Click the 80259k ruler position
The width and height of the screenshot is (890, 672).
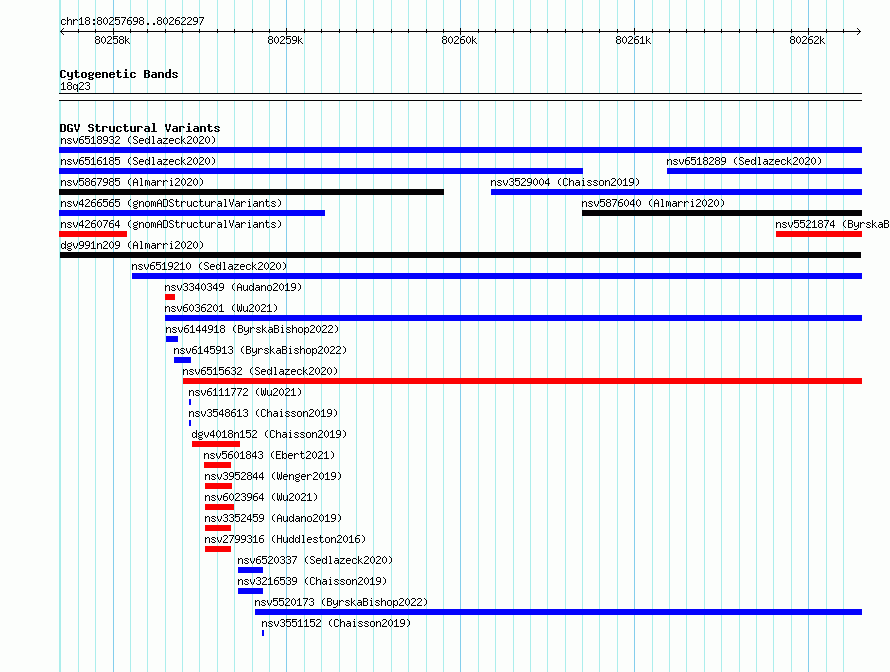pos(285,40)
